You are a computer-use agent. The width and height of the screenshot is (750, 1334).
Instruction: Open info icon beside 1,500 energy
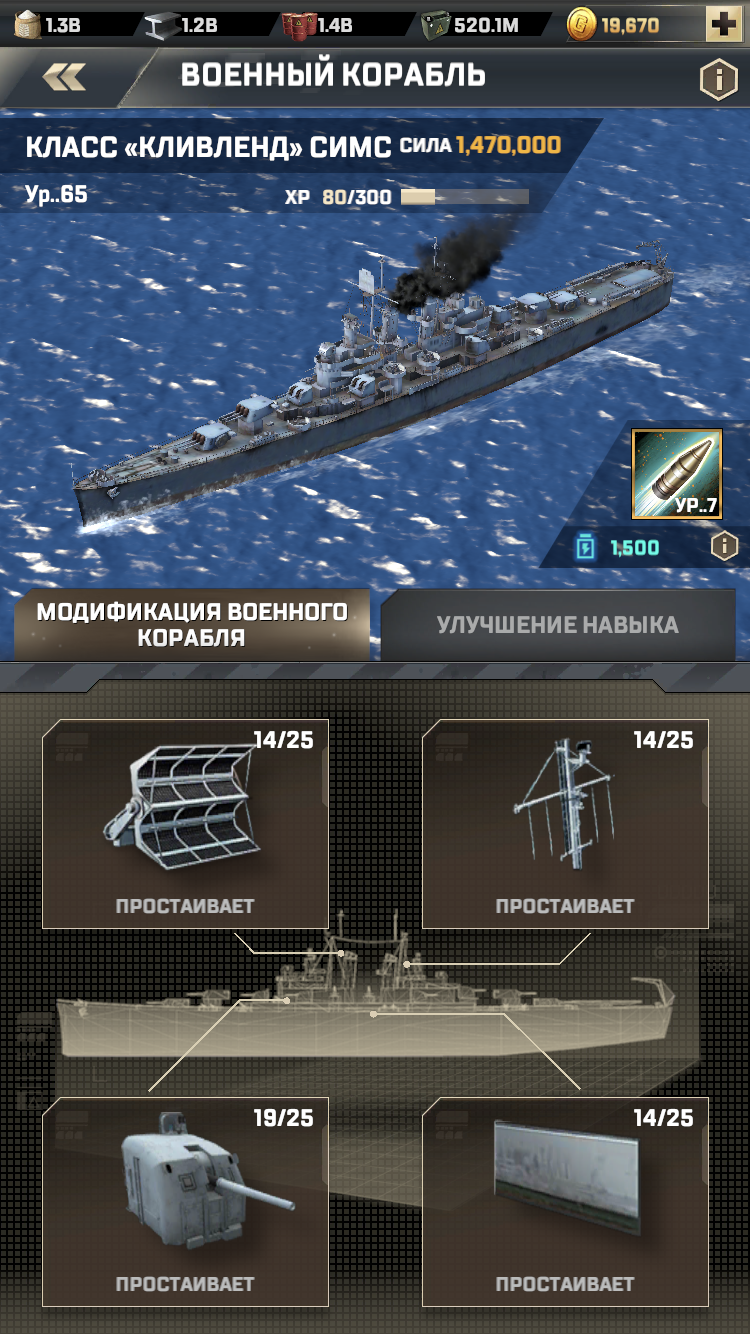(724, 547)
